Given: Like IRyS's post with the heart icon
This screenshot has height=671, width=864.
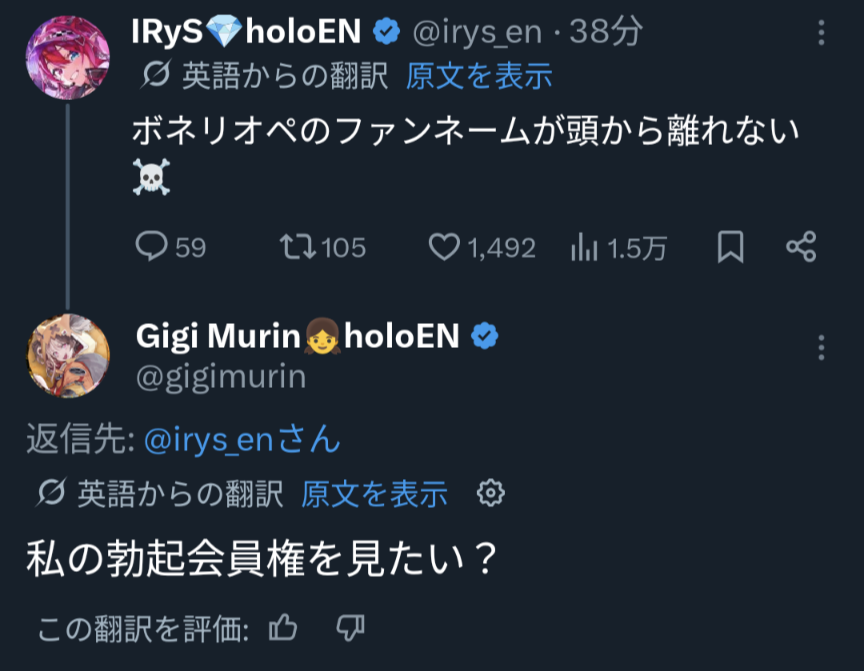Looking at the screenshot, I should point(443,247).
